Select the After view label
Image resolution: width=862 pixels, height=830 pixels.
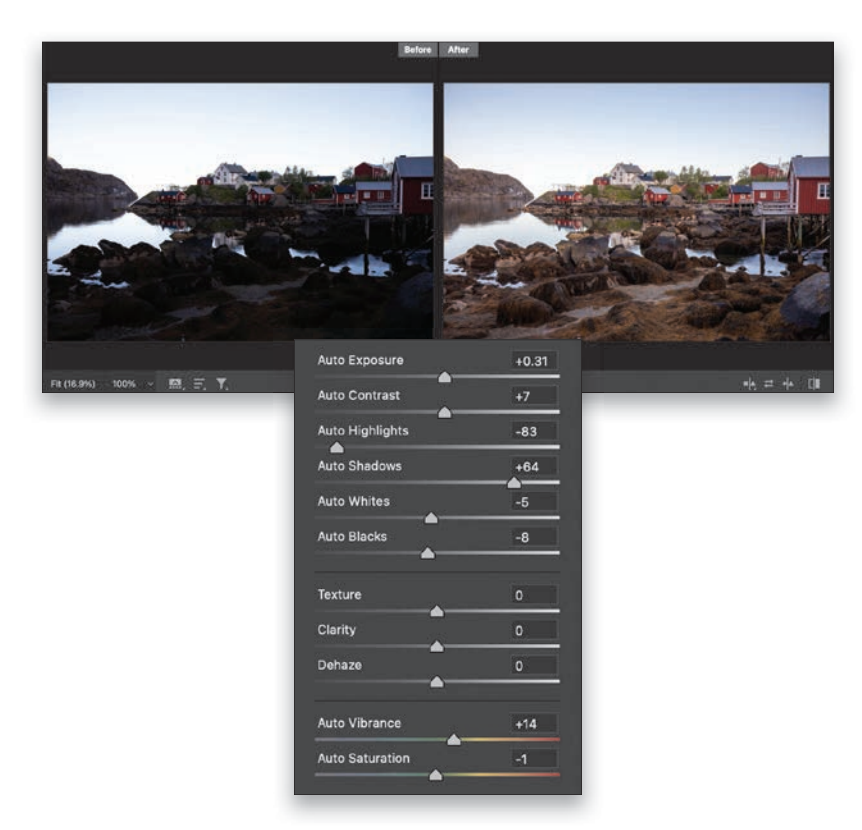pos(458,50)
